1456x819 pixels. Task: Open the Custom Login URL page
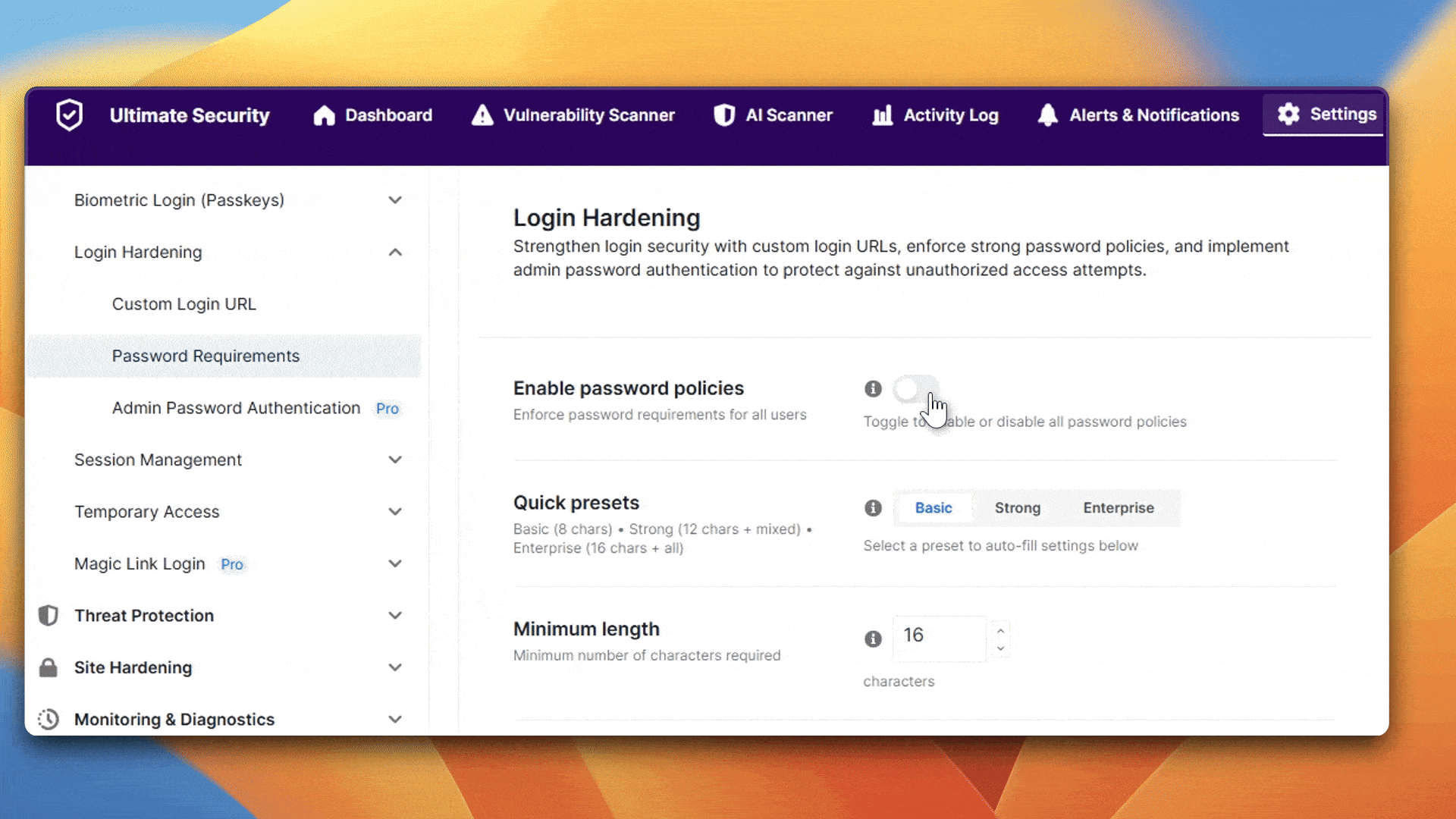point(184,303)
